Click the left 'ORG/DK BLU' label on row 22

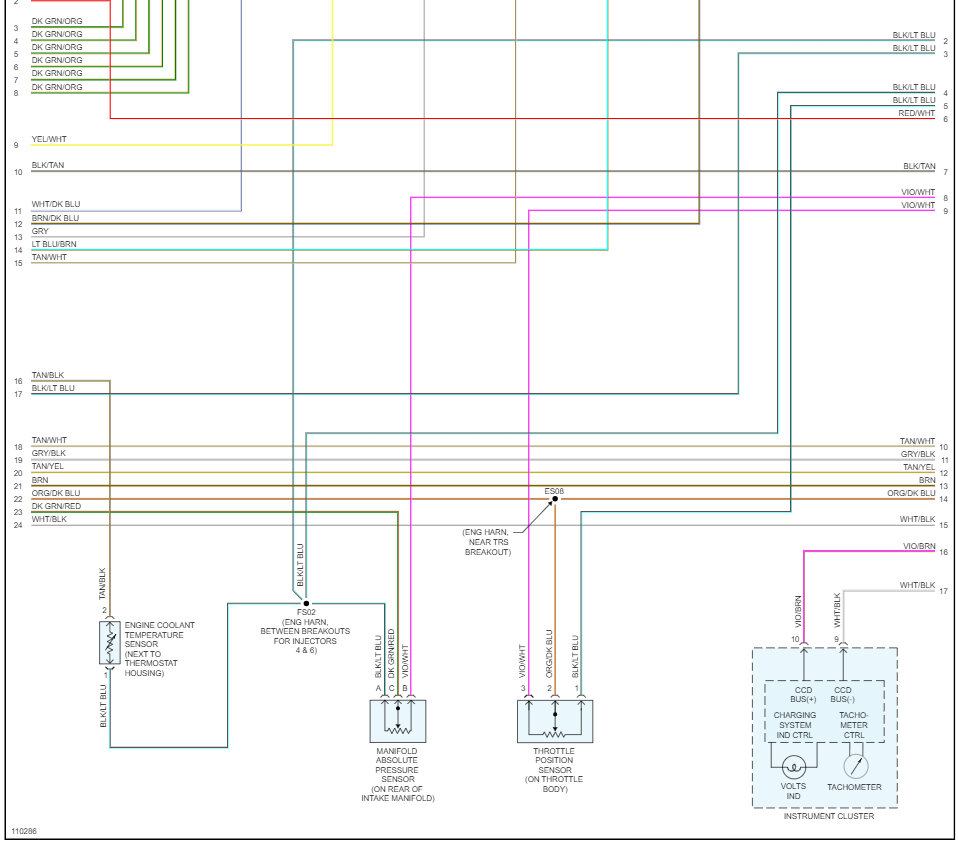click(56, 493)
